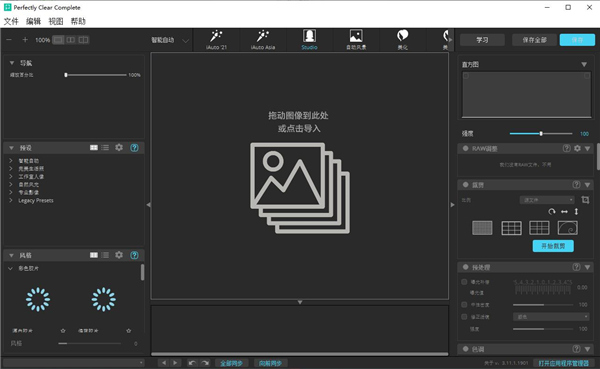
Task: Select the iAuto Asia preset icon
Action: 262,36
